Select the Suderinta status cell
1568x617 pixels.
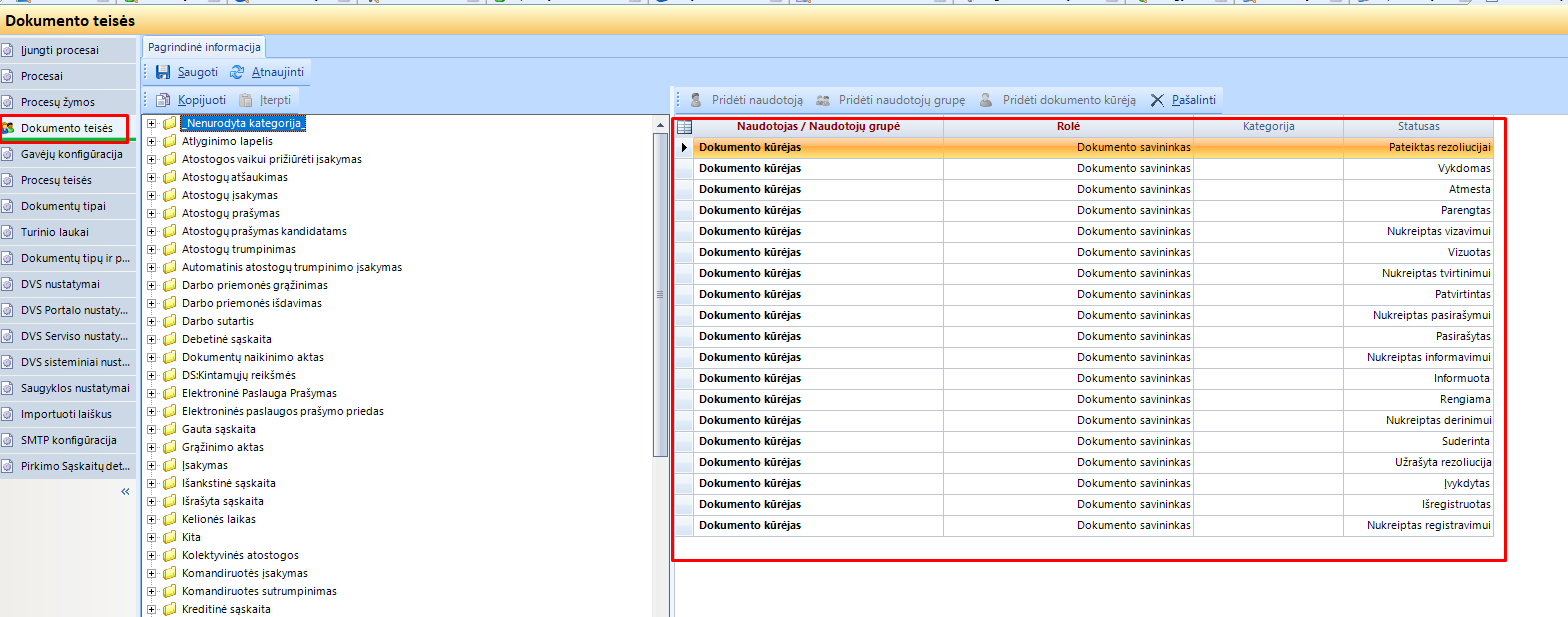point(1419,441)
